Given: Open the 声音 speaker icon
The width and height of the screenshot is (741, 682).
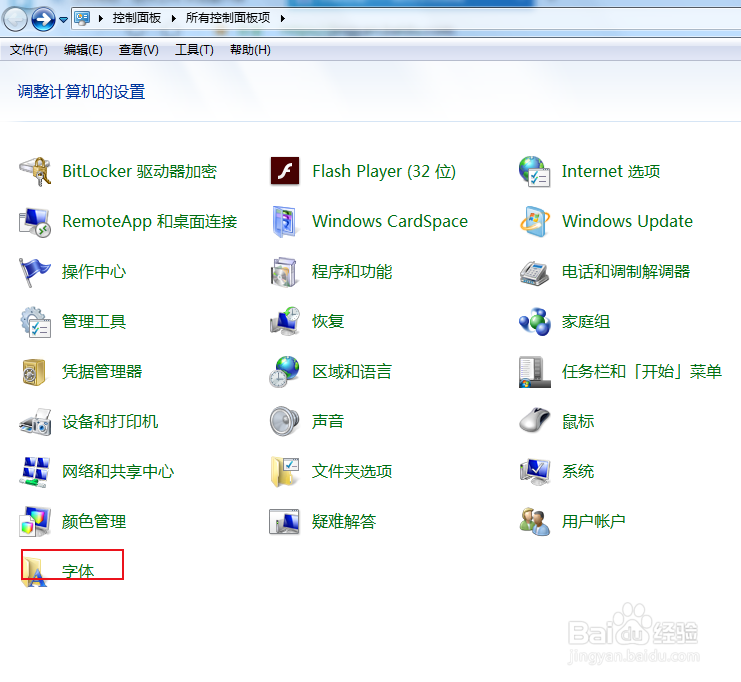Looking at the screenshot, I should [284, 421].
